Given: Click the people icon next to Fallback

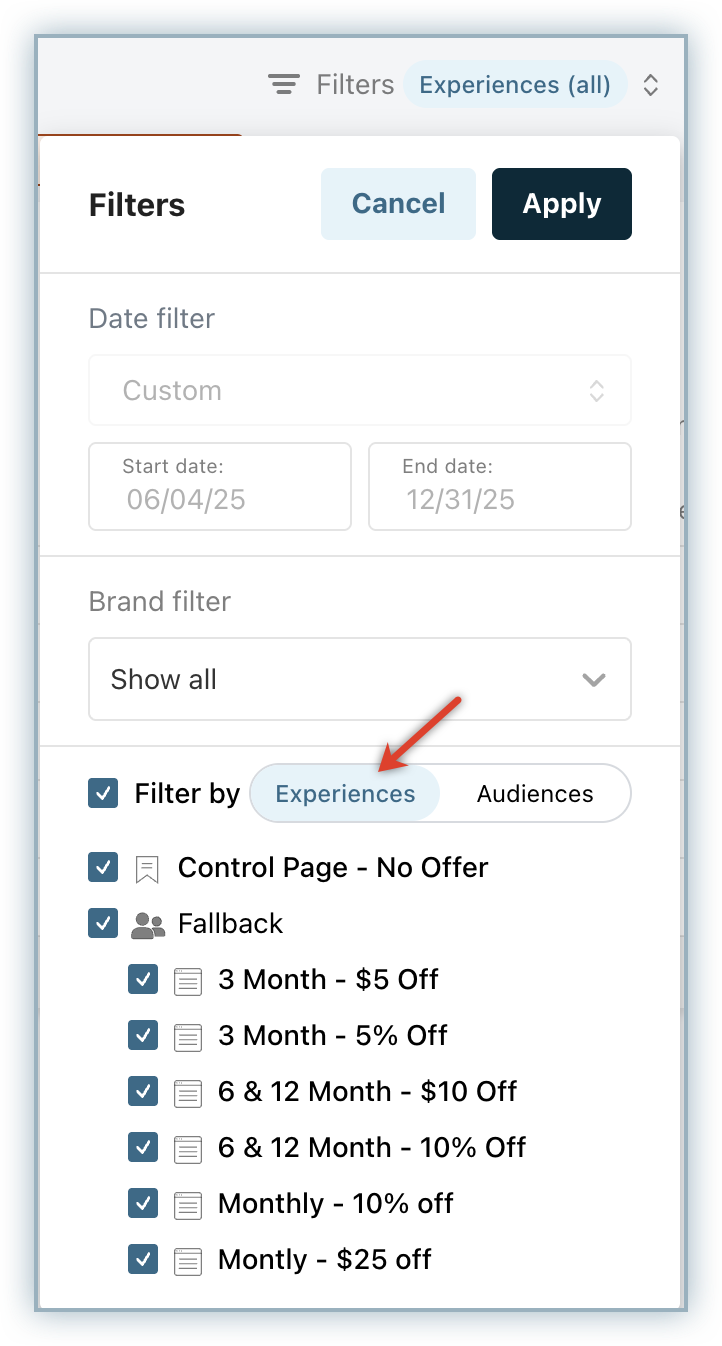Looking at the screenshot, I should pyautogui.click(x=148, y=924).
